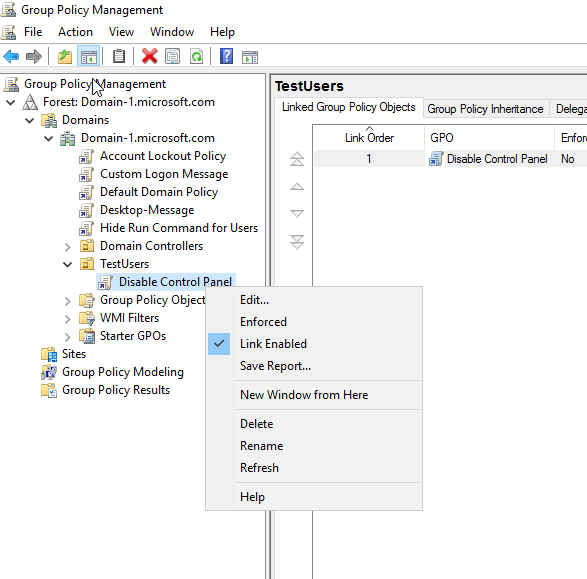Screen dimensions: 587x579
Task: Choose Rename in the context menu
Action: click(261, 446)
